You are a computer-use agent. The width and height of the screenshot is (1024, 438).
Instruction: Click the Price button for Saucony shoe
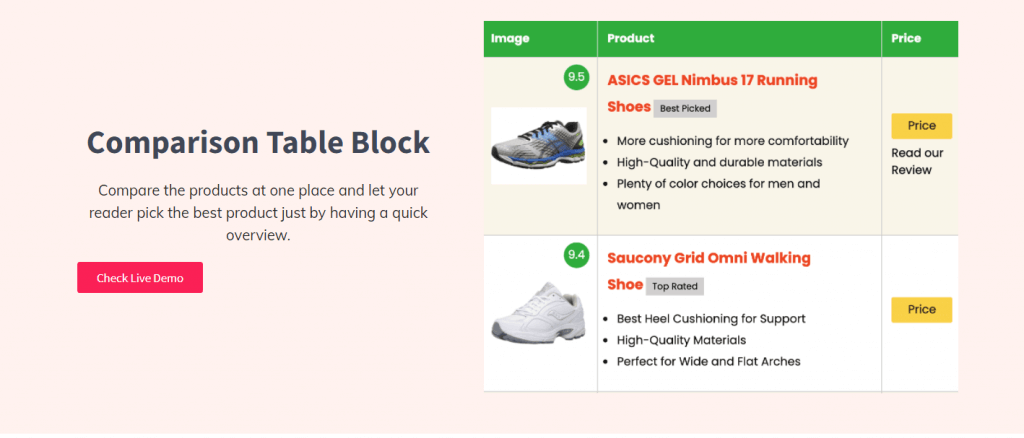tap(921, 309)
